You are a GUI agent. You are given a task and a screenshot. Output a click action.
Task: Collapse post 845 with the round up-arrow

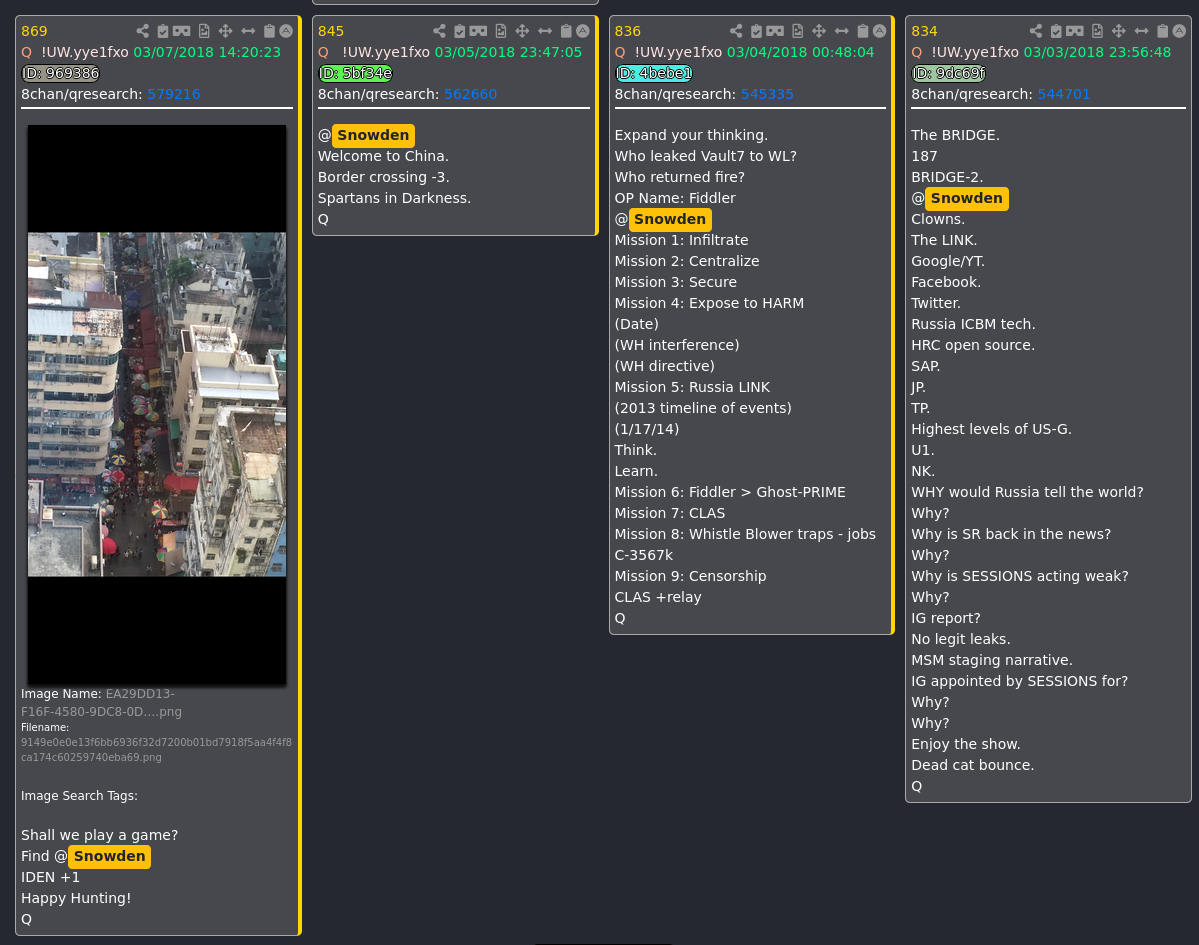coord(583,31)
